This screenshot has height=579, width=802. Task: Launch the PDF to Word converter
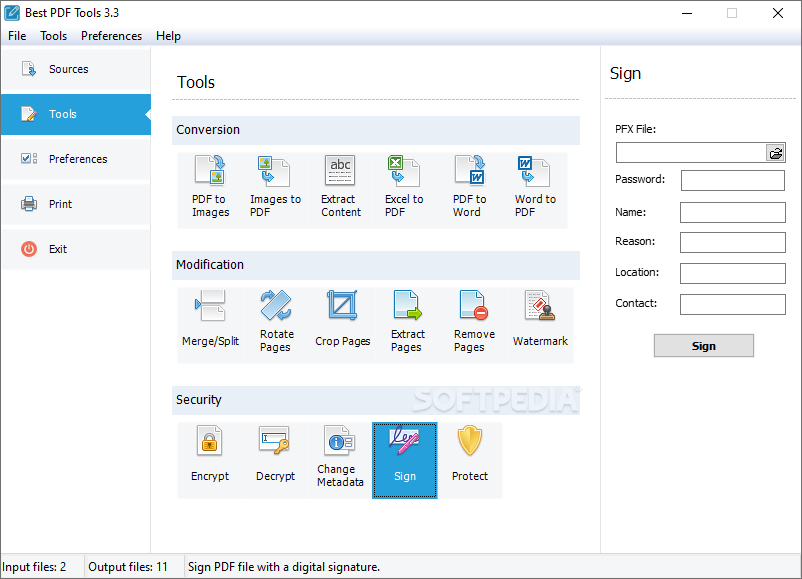coord(470,190)
